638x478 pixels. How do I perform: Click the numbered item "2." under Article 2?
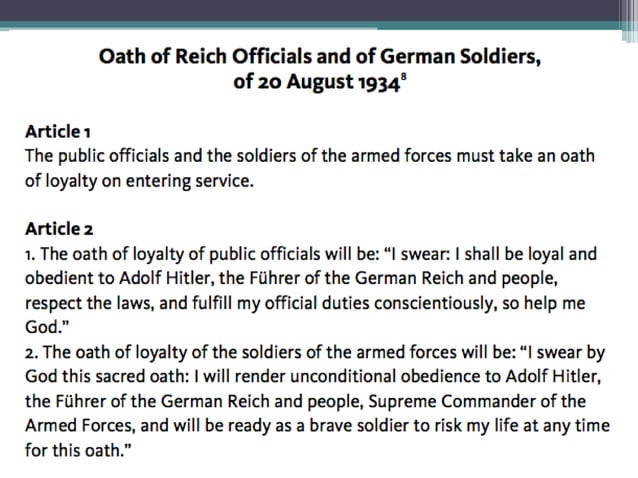click(x=32, y=353)
